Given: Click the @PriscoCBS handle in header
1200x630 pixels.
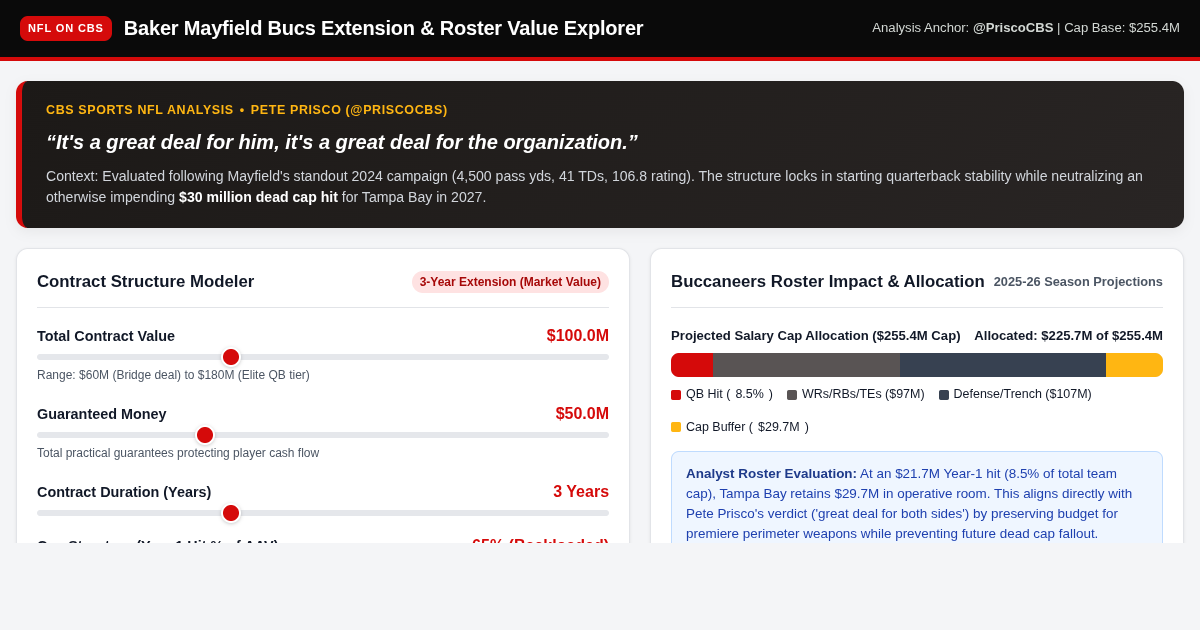Looking at the screenshot, I should [1013, 28].
